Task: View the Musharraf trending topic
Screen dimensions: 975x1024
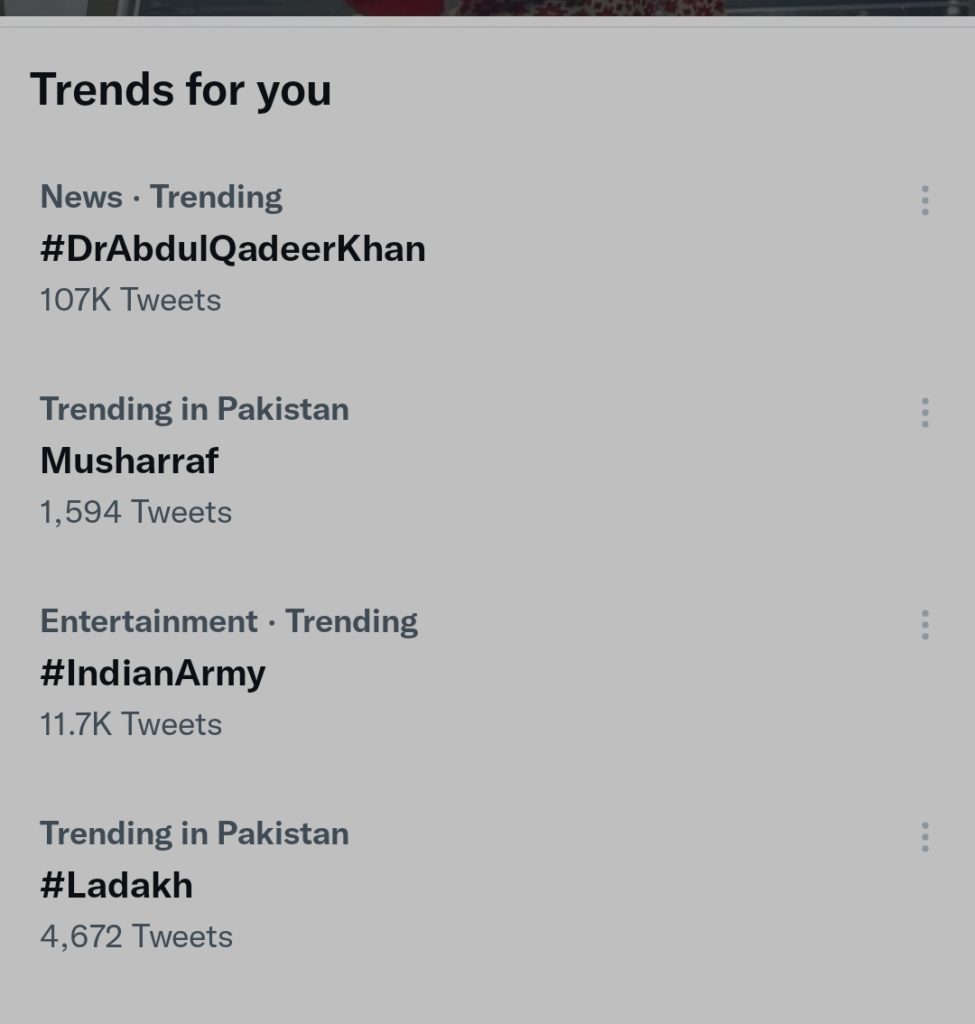Action: (x=129, y=460)
